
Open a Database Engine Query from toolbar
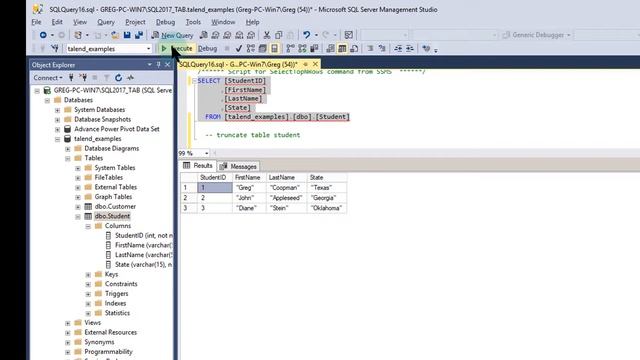204,35
